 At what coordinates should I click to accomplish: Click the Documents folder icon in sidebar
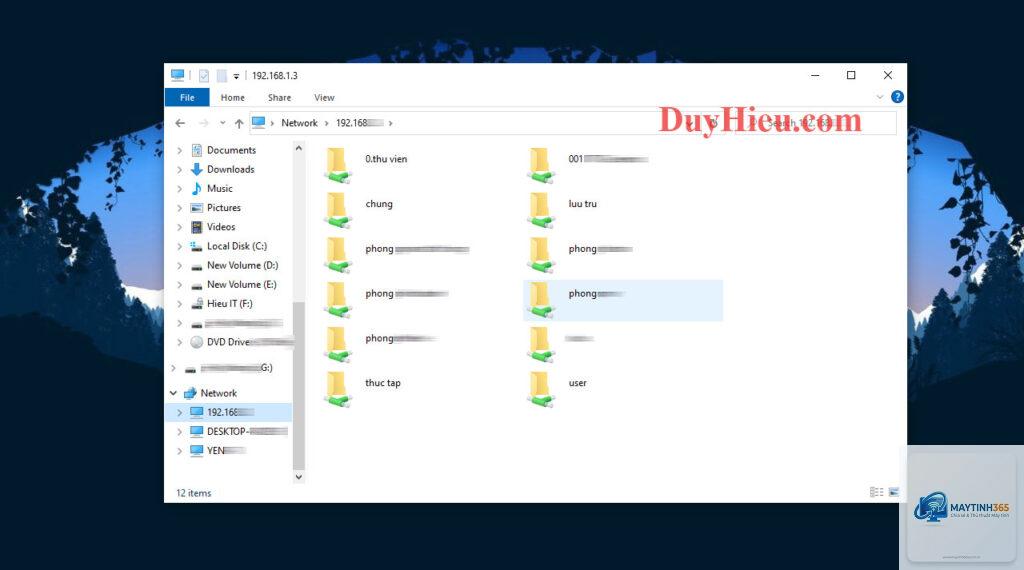pos(197,150)
